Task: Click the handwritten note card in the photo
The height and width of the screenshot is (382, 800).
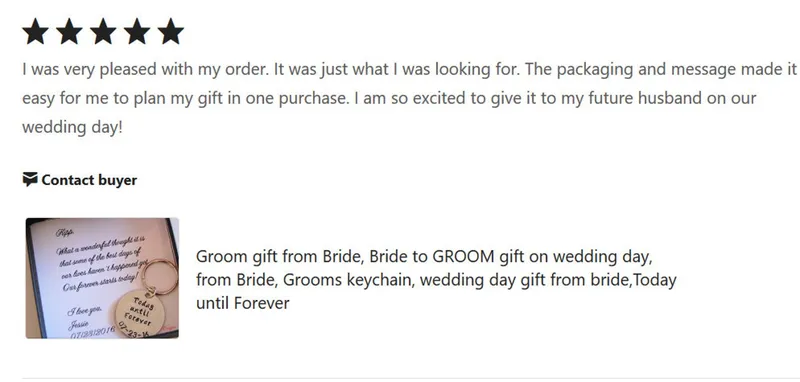Action: [92, 278]
